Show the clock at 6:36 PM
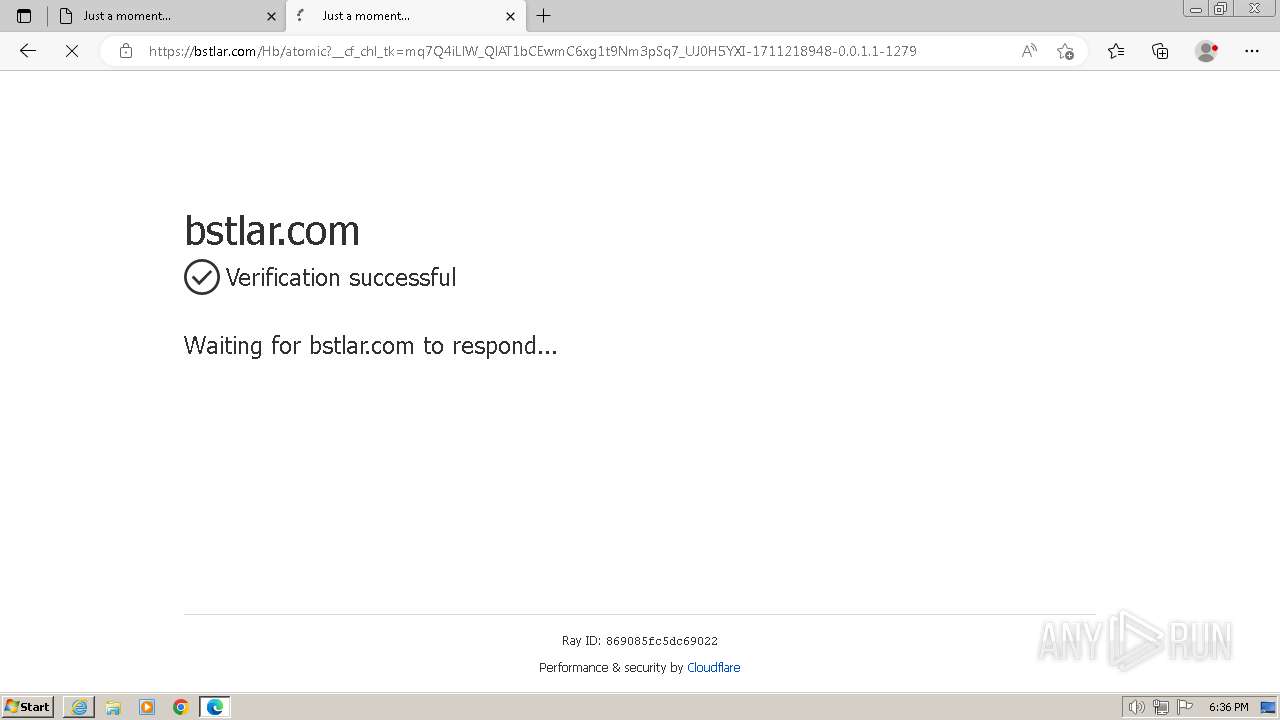The height and width of the screenshot is (720, 1280). (x=1228, y=707)
